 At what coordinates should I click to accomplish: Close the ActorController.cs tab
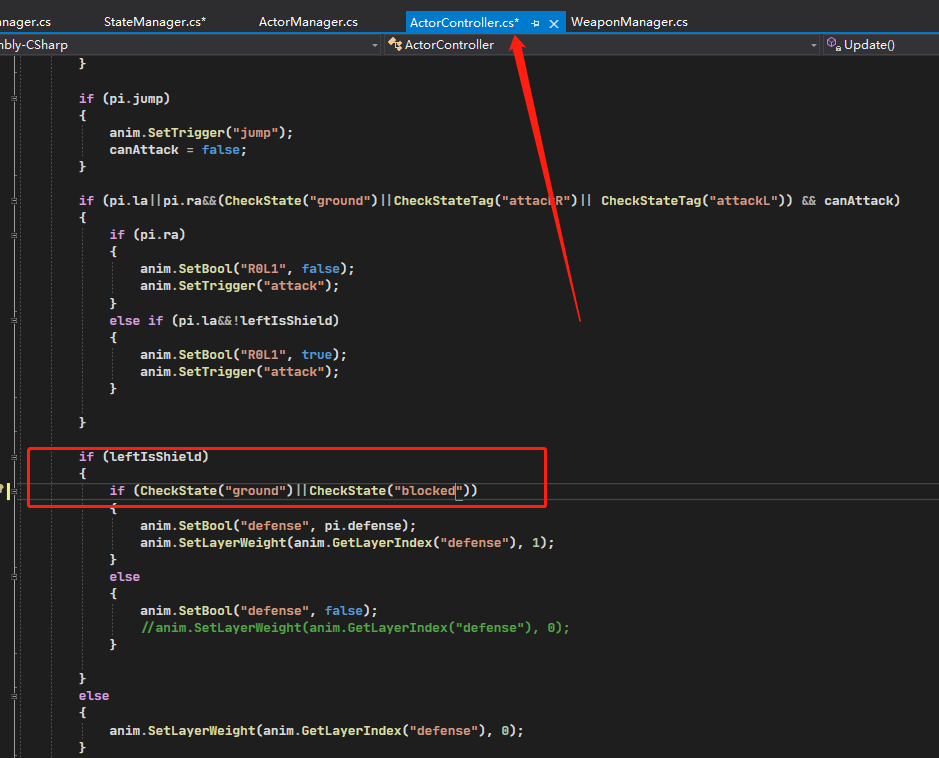554,23
